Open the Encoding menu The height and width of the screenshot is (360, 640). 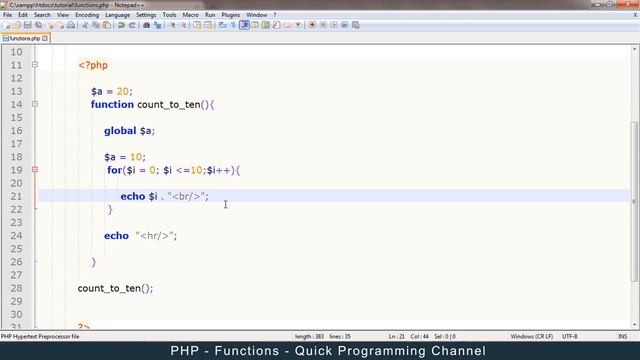(x=87, y=15)
